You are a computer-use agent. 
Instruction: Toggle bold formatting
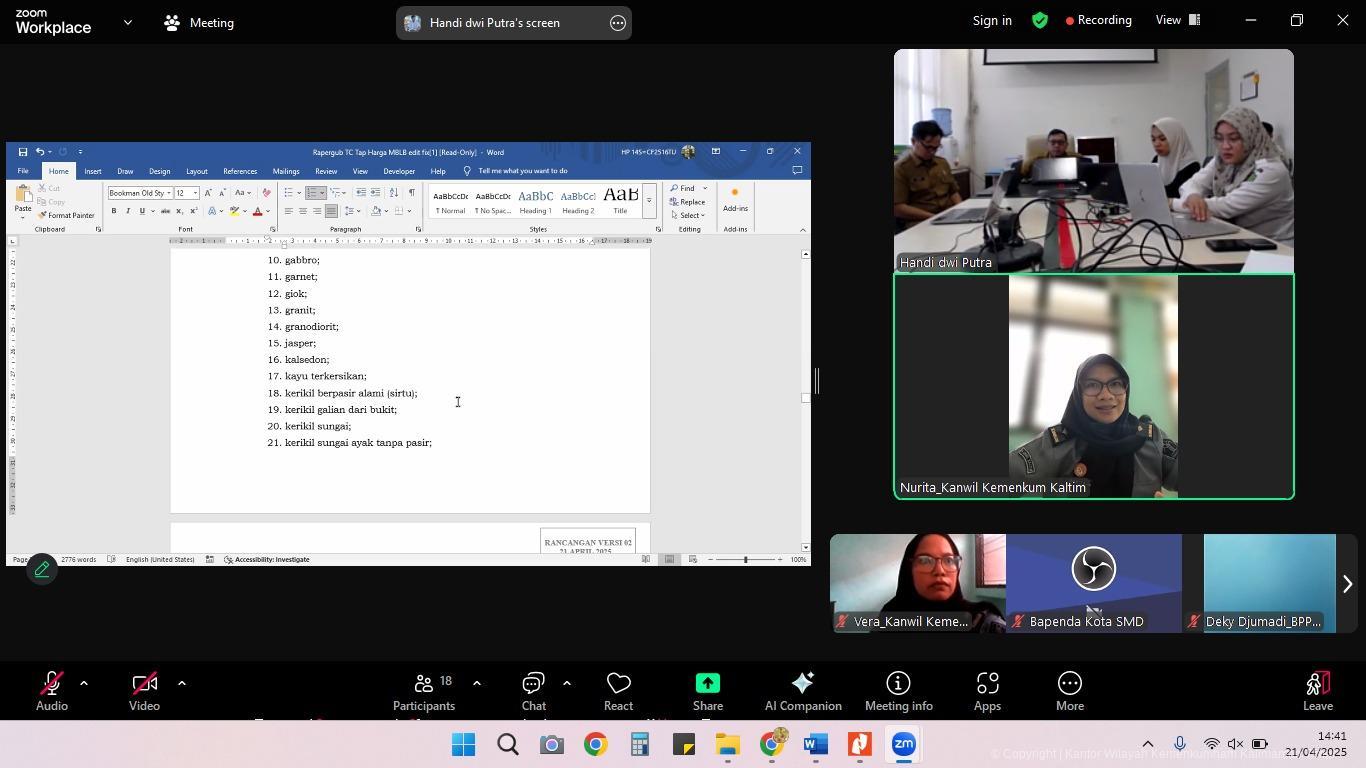point(114,211)
